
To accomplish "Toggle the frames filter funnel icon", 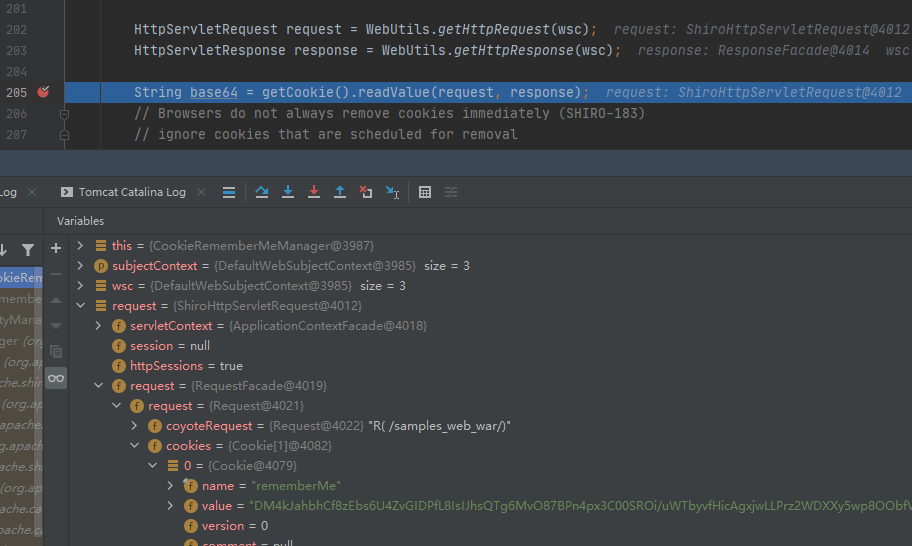I will [27, 249].
